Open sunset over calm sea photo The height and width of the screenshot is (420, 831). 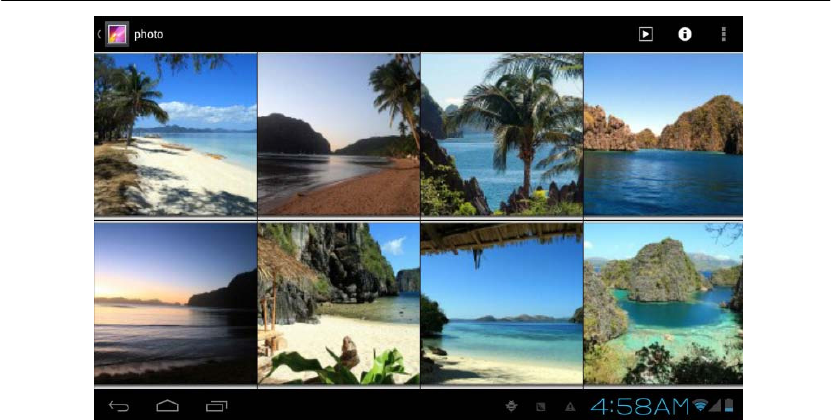[x=175, y=303]
